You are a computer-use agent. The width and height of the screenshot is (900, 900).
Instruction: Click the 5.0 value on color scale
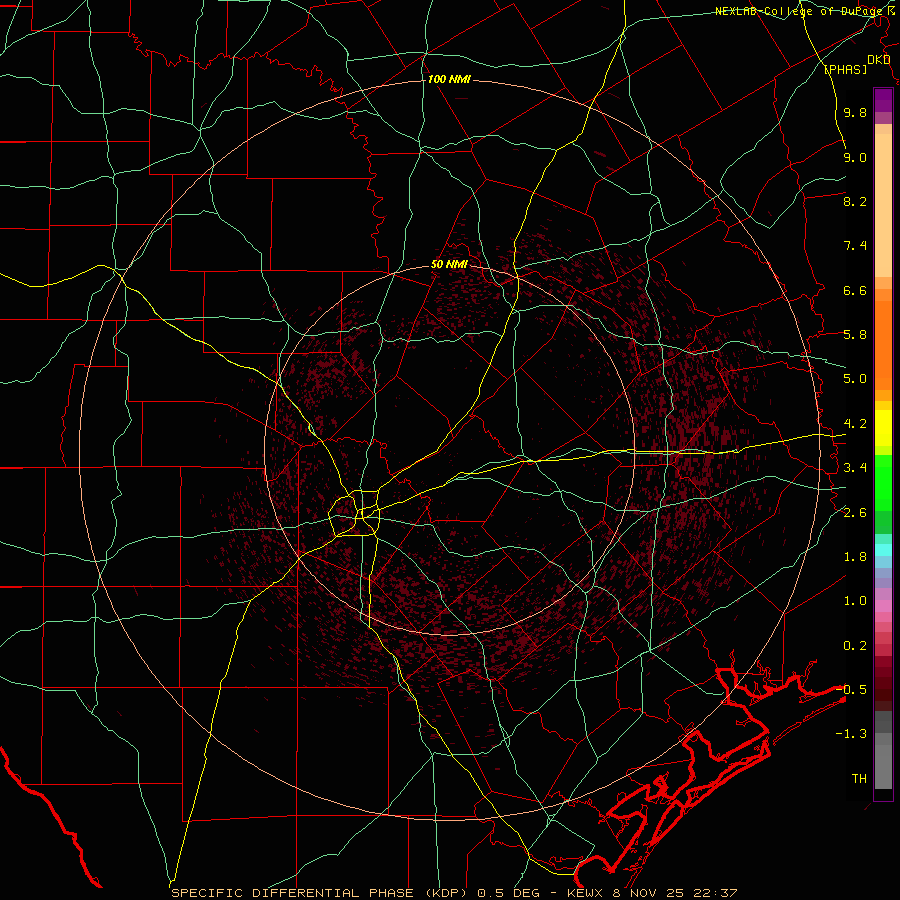[855, 379]
